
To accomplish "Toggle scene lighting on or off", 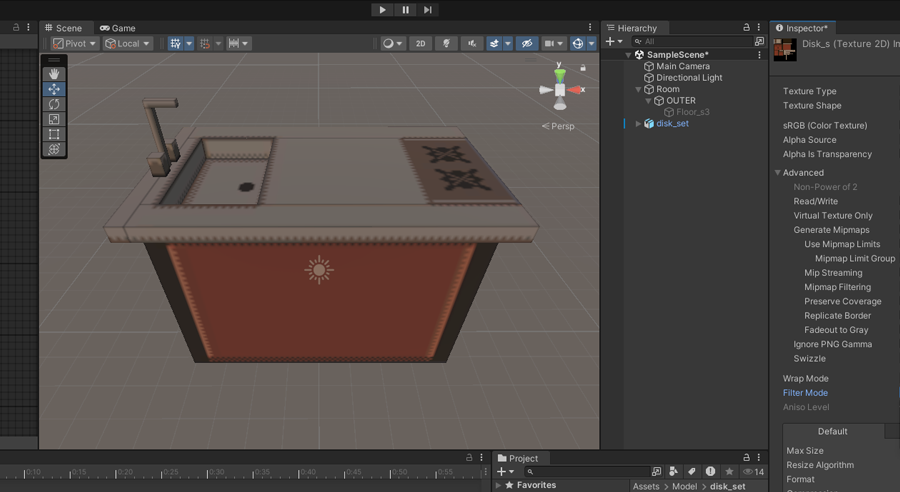I will [x=447, y=44].
